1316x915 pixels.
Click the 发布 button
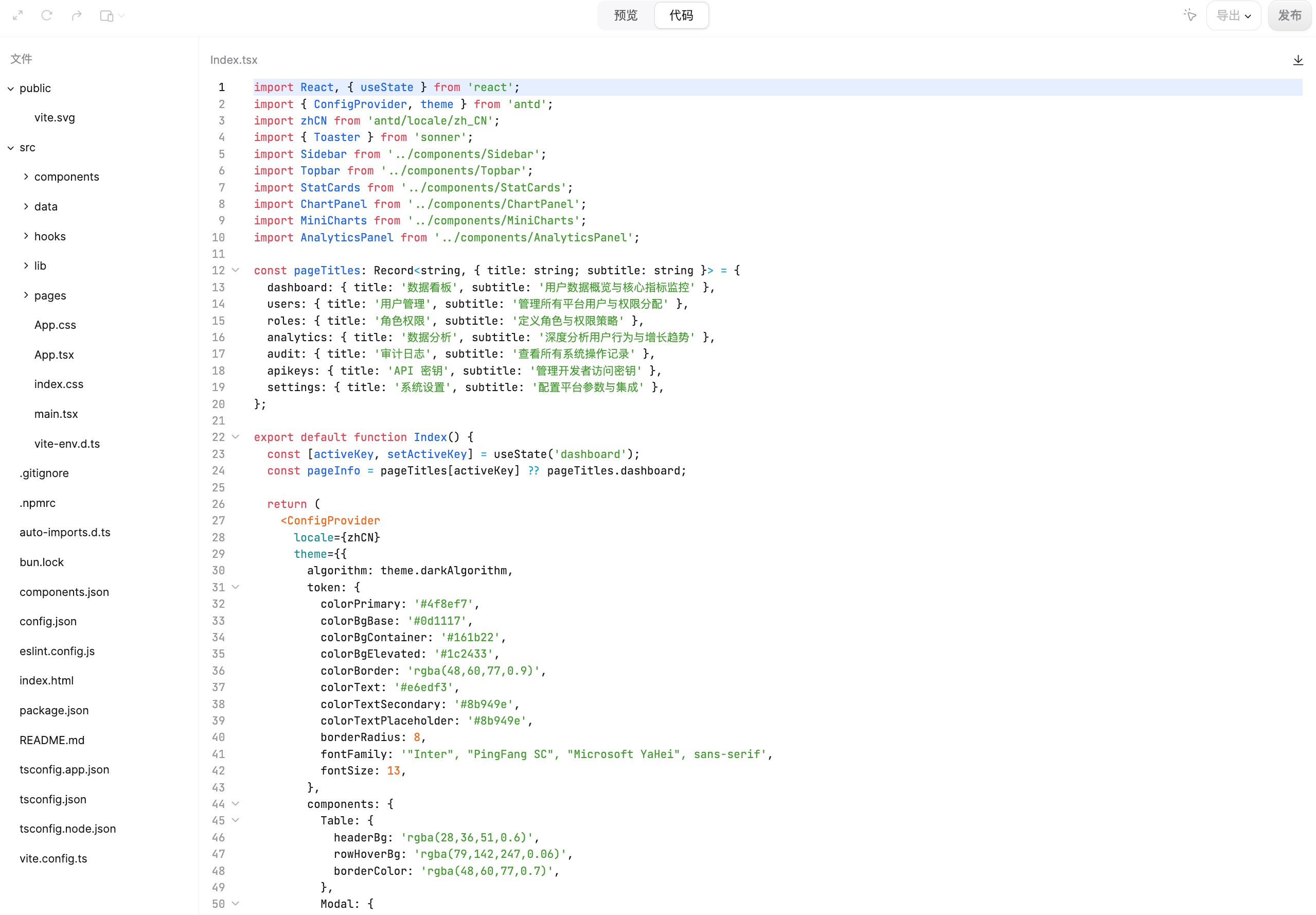1290,15
